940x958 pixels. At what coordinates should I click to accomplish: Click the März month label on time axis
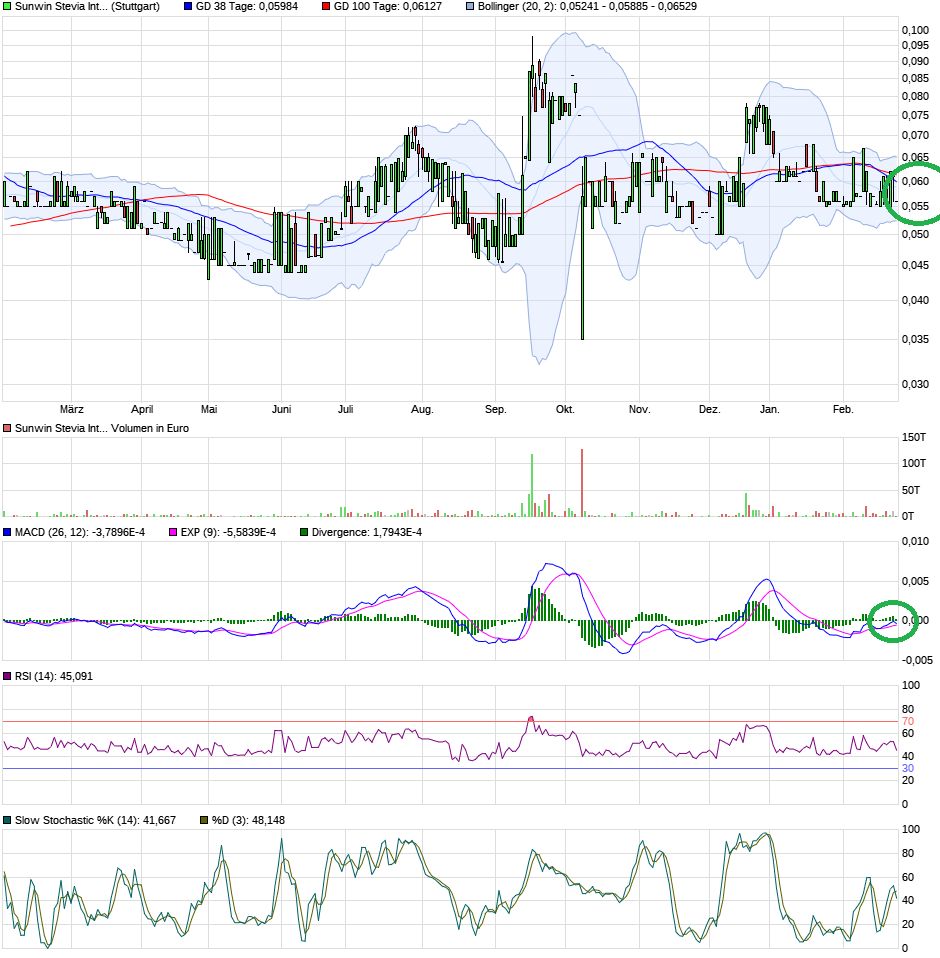tap(71, 409)
